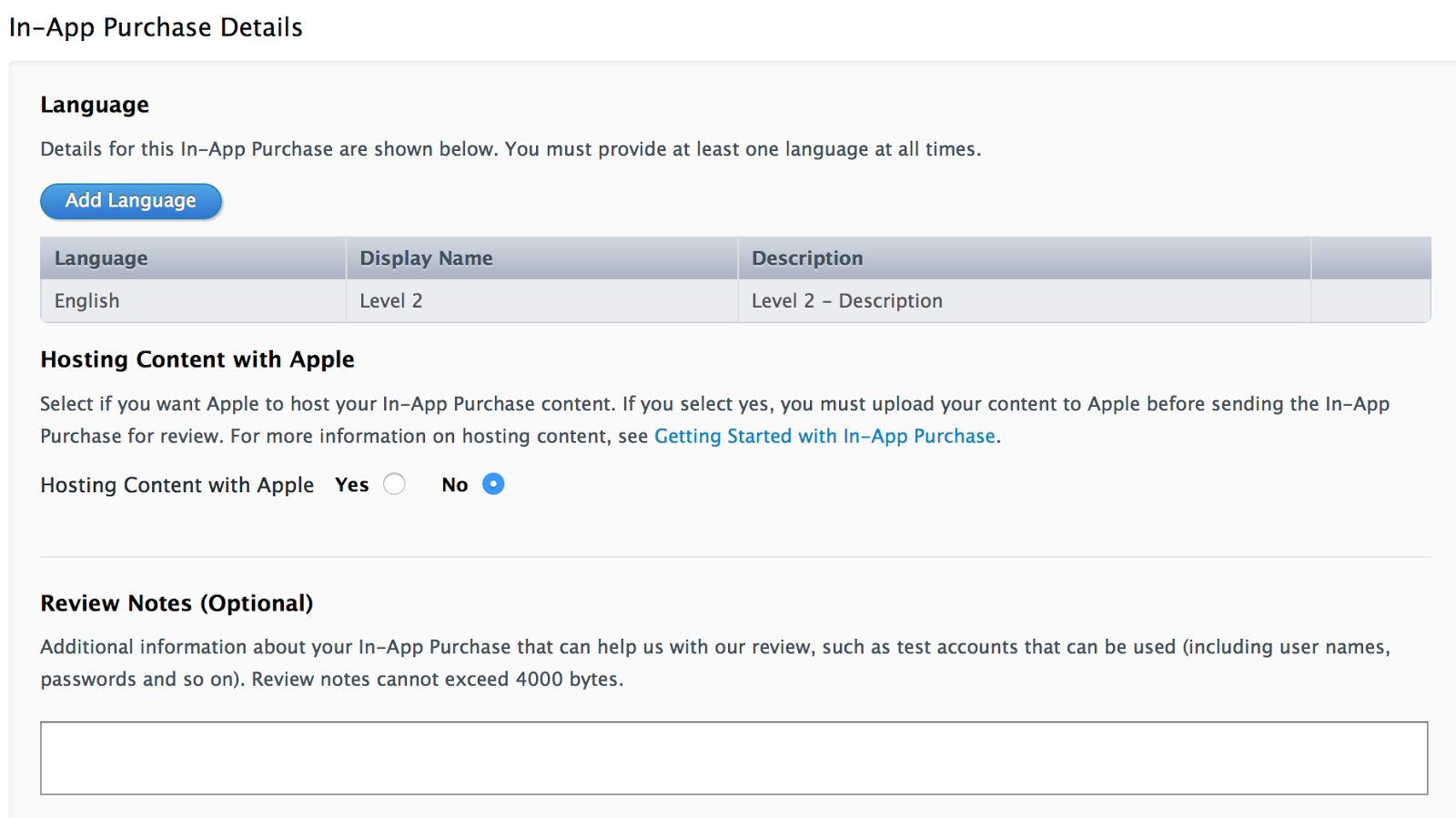Screen dimensions: 1456x818
Task: Click the blank rightmost table column header
Action: click(1370, 258)
